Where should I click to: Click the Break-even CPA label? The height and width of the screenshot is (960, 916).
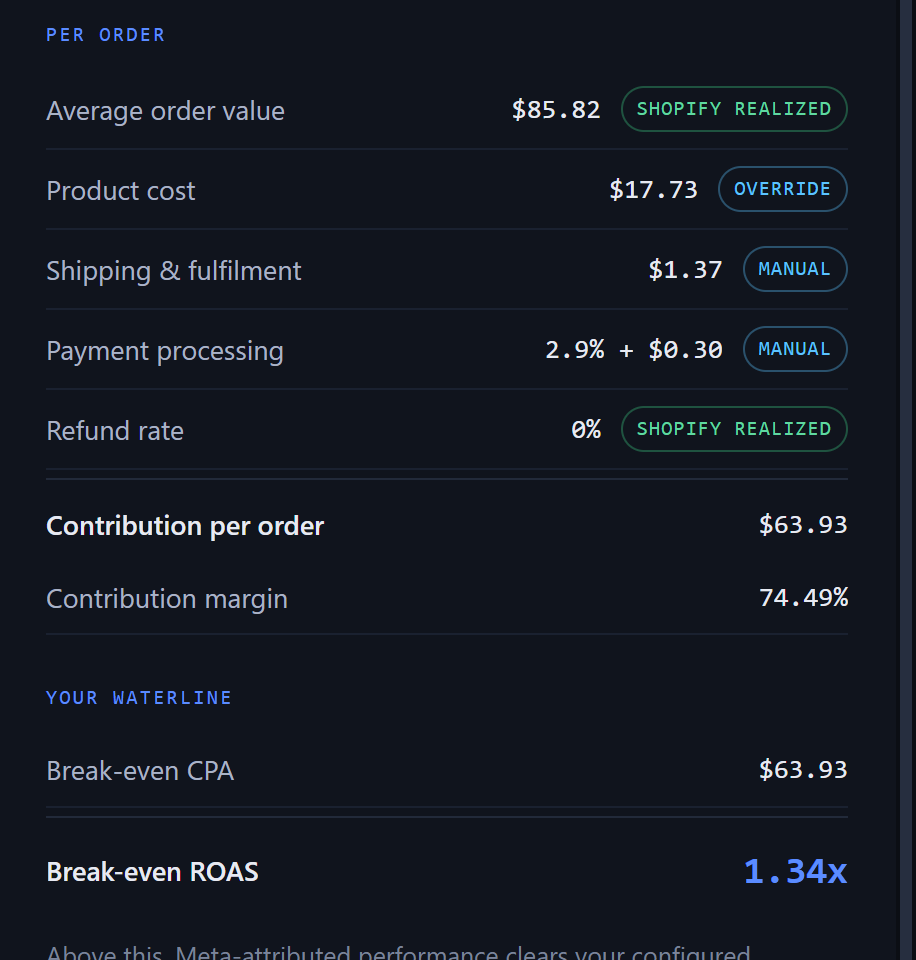point(140,771)
